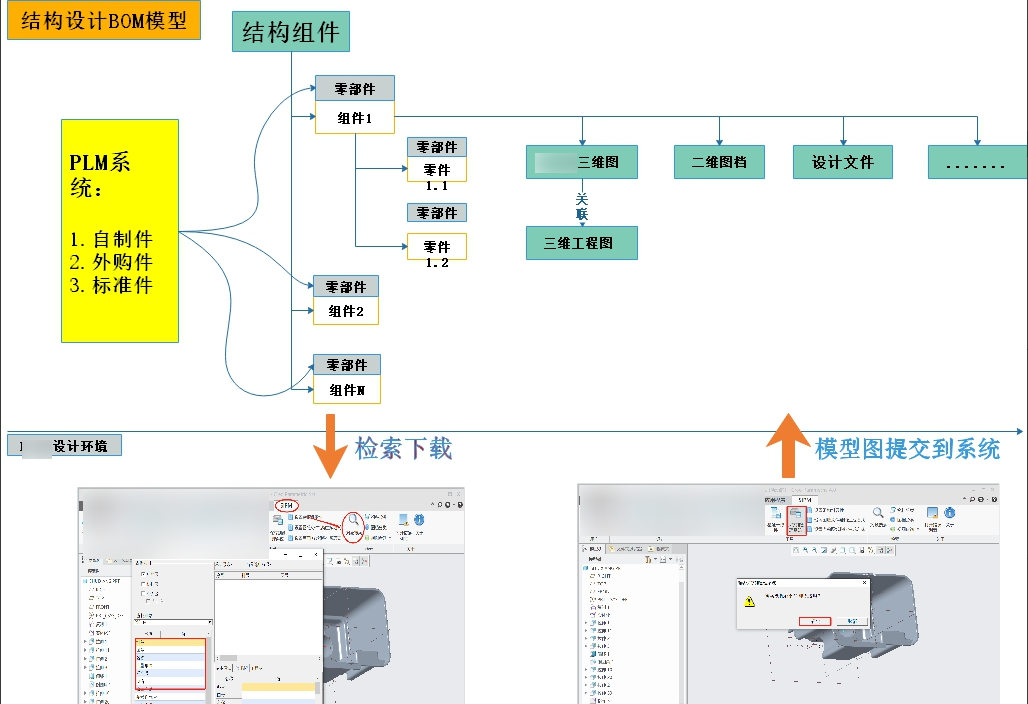Click the 组件N box

[x=347, y=390]
